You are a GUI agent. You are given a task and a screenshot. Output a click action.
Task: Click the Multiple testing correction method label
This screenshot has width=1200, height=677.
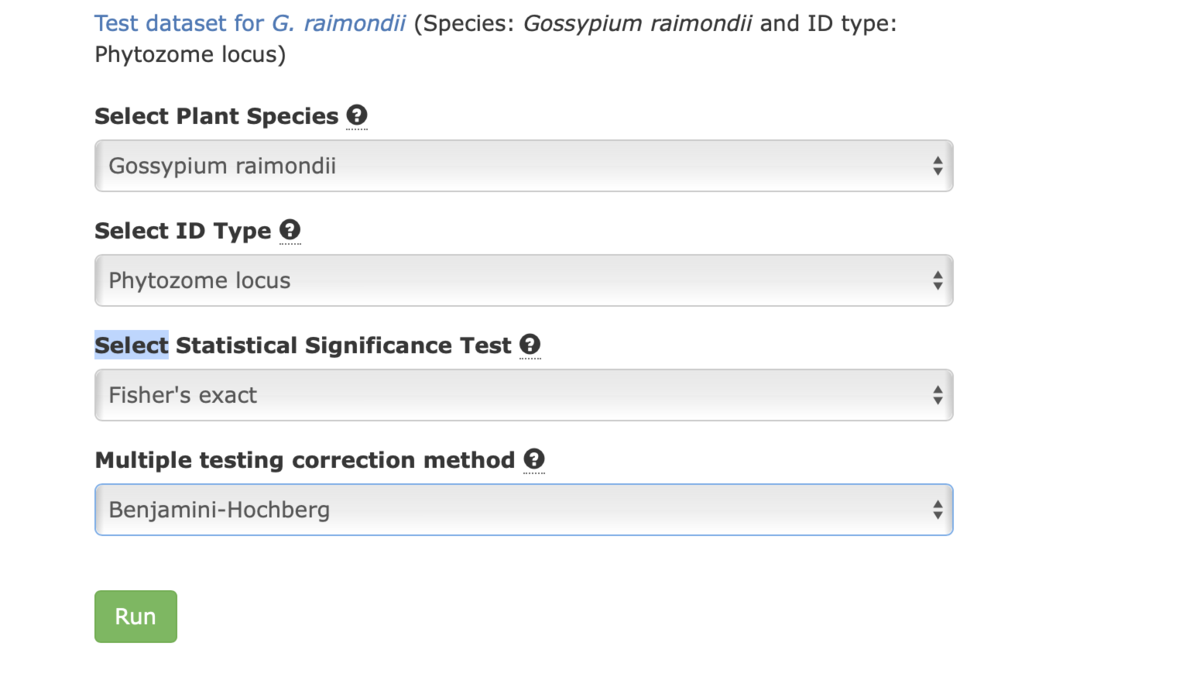pyautogui.click(x=305, y=460)
